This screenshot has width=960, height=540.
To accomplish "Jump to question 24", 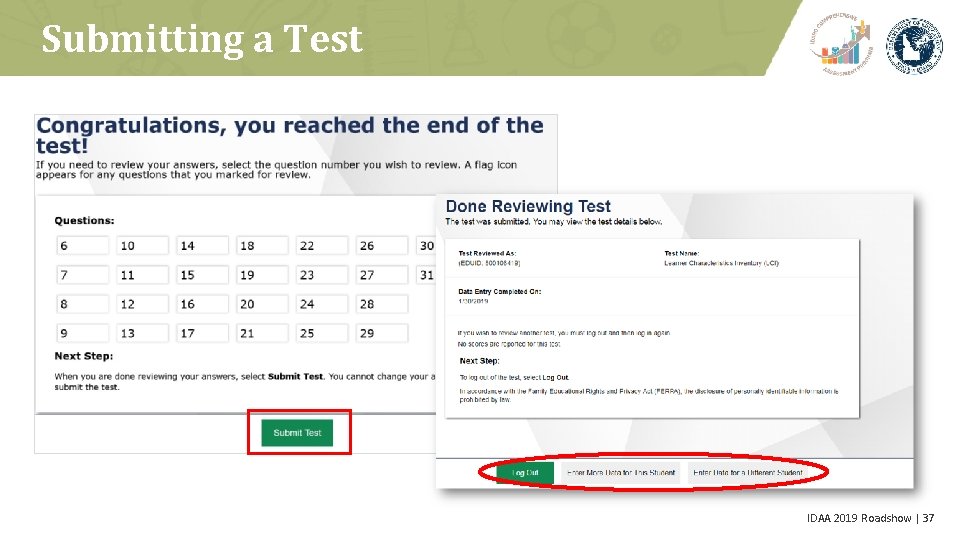I will tap(322, 304).
